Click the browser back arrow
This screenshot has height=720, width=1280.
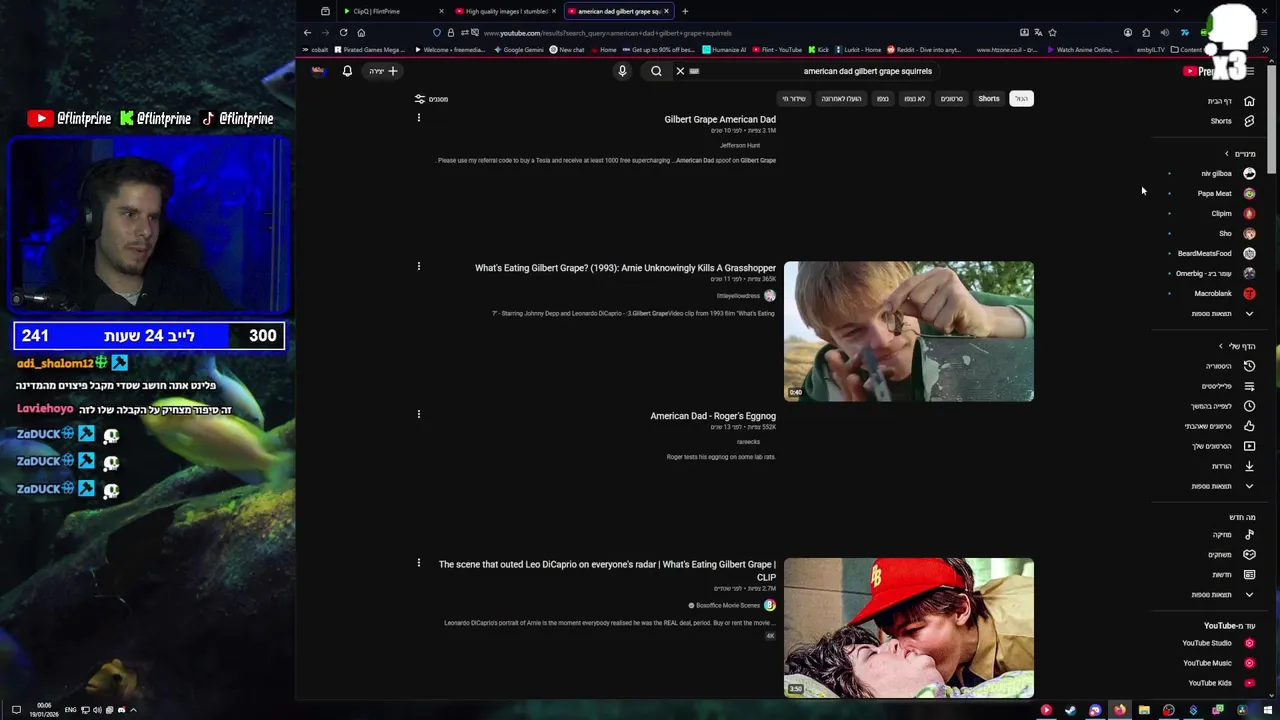click(307, 32)
